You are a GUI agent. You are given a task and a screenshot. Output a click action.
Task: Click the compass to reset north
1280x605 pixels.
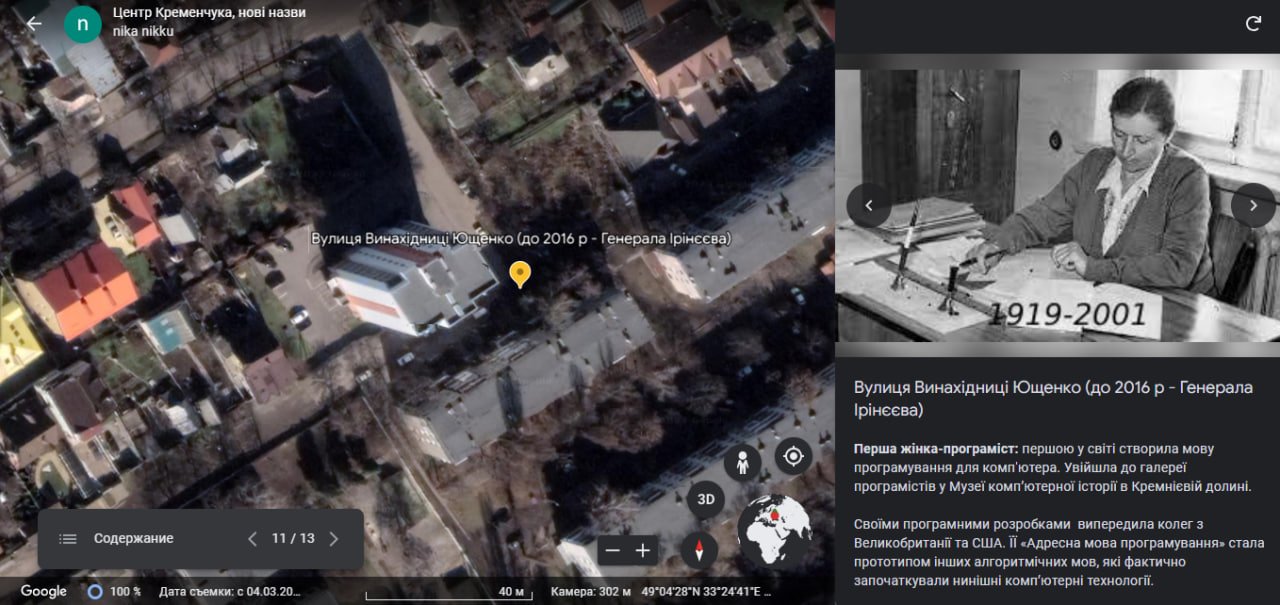699,550
